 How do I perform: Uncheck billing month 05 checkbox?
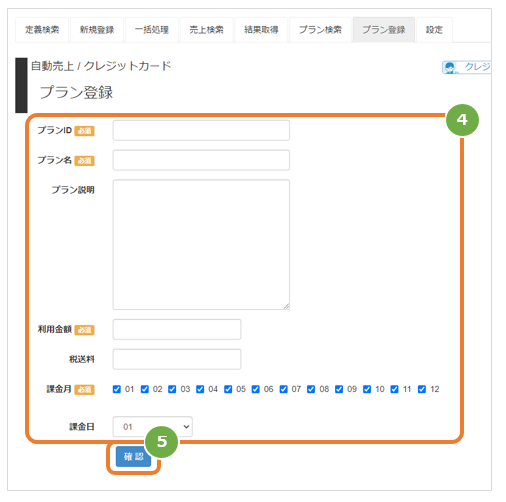(228, 389)
